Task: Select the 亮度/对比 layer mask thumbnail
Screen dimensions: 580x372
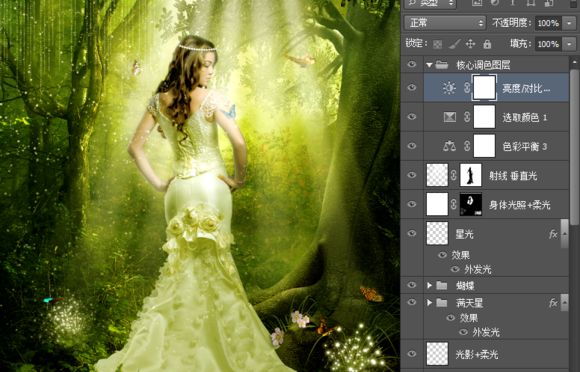Action: (485, 88)
